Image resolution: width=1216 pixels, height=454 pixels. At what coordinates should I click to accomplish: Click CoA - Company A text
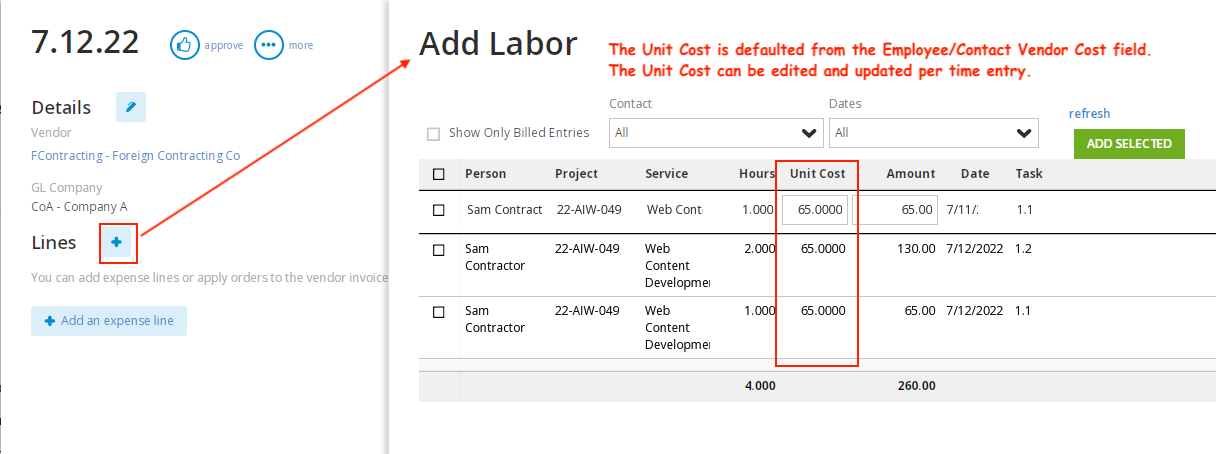tap(79, 207)
